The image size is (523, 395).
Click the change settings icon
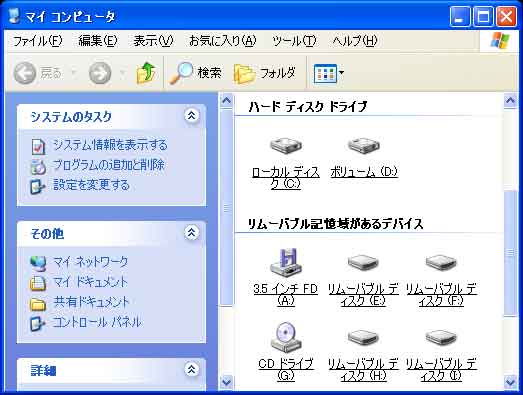pos(37,186)
